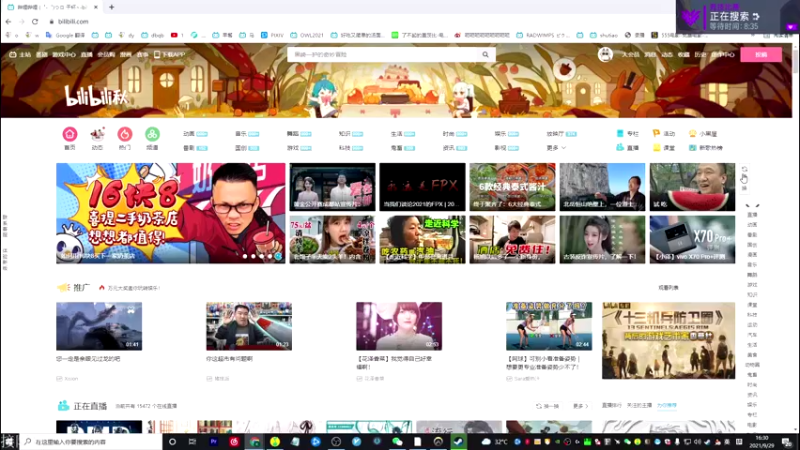800x450 pixels.
Task: Open the badminton video thumbnail in 推广
Action: (549, 326)
